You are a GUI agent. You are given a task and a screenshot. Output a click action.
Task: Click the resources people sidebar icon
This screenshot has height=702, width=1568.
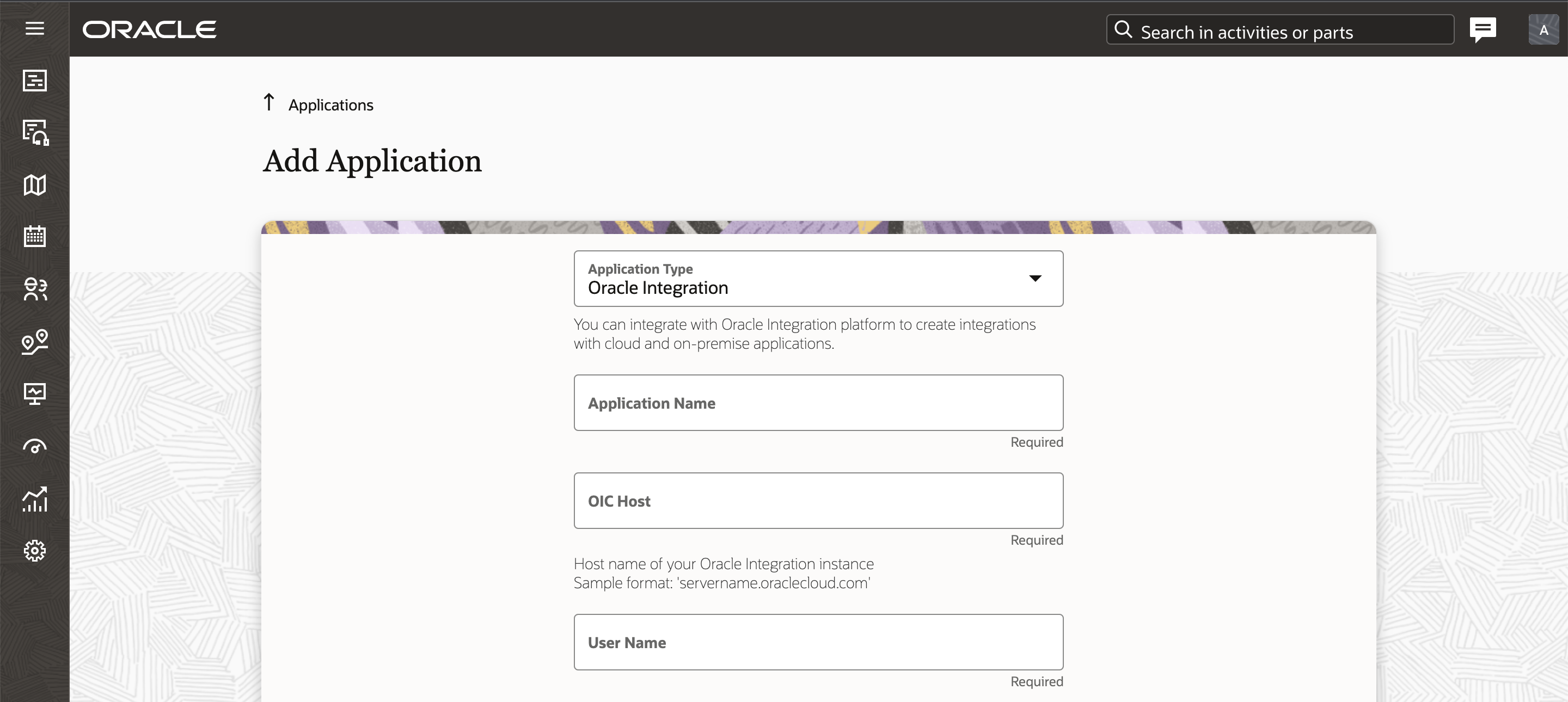click(x=35, y=289)
